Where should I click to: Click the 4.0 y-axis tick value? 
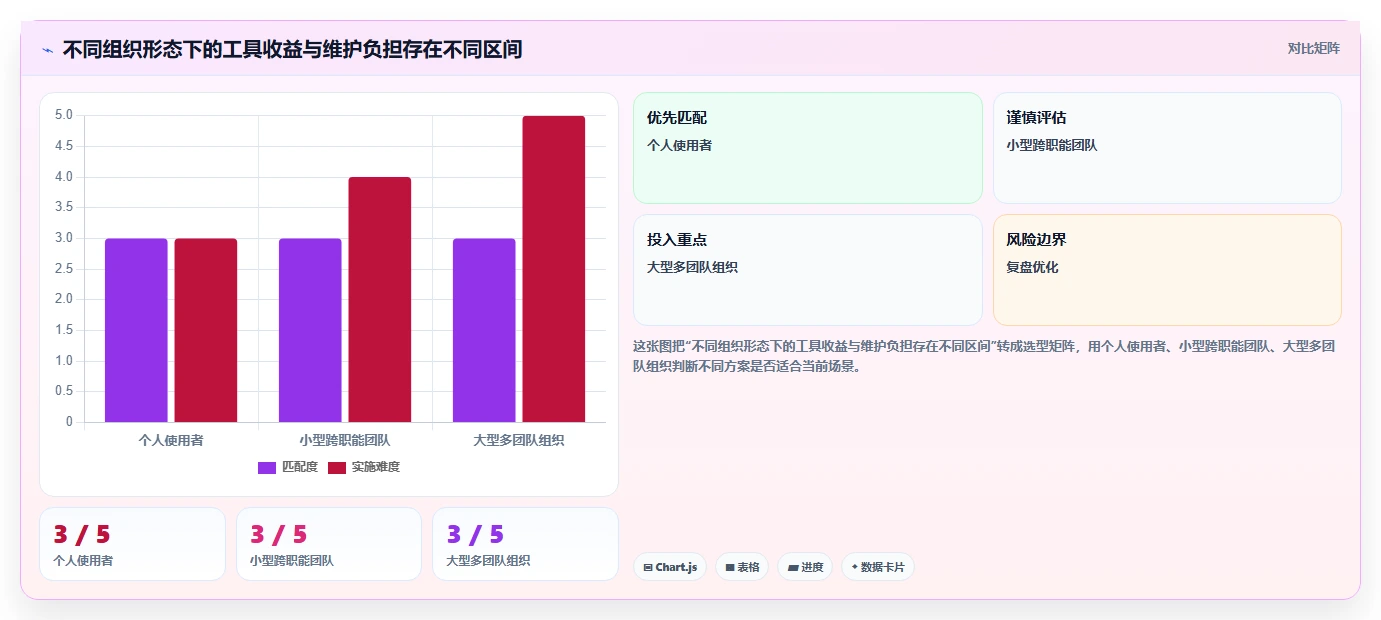pyautogui.click(x=64, y=177)
